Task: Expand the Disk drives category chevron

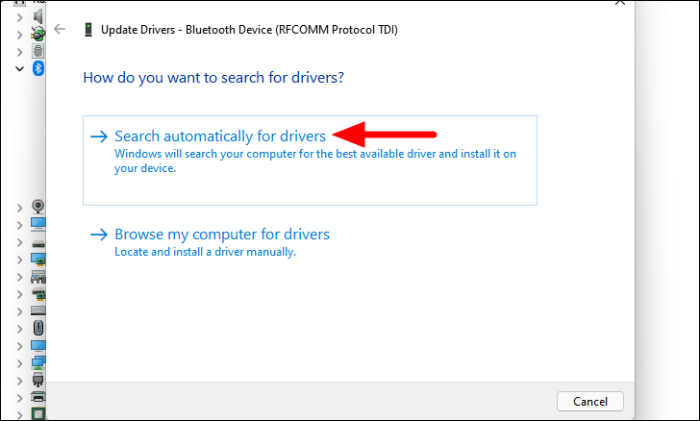Action: tap(19, 242)
